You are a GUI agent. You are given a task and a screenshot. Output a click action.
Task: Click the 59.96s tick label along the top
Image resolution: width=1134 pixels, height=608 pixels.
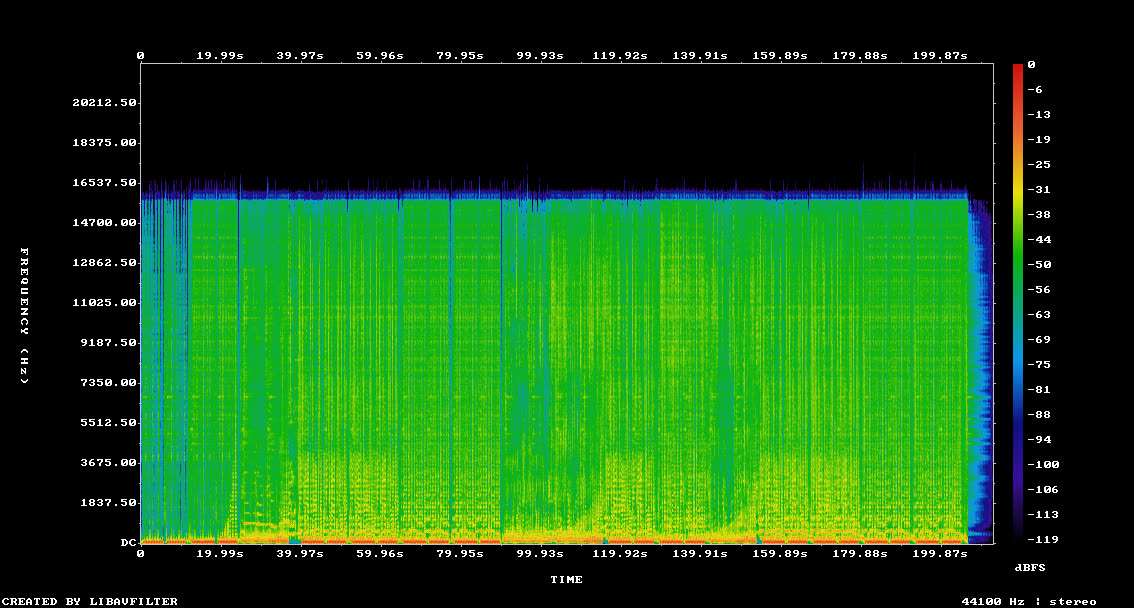click(x=379, y=56)
